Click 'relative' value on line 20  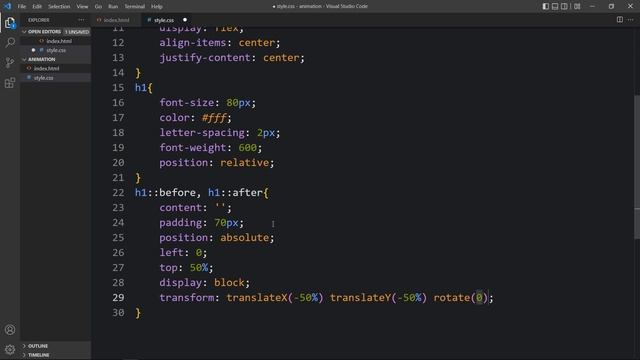[244, 163]
